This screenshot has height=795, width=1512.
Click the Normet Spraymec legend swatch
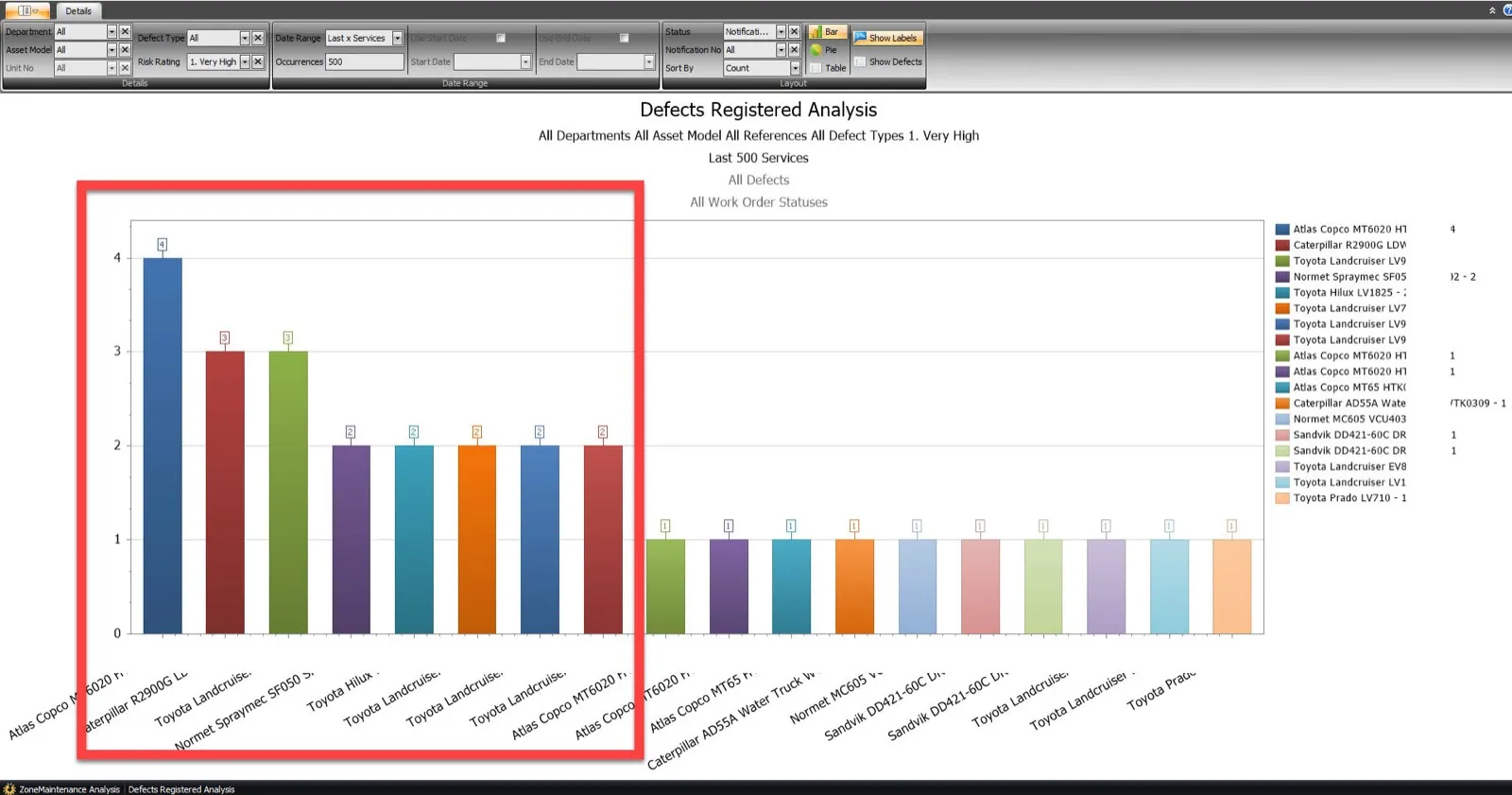[x=1282, y=277]
